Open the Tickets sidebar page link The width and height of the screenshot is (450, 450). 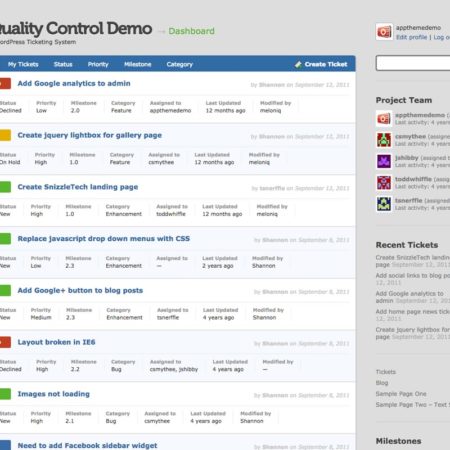(x=386, y=372)
